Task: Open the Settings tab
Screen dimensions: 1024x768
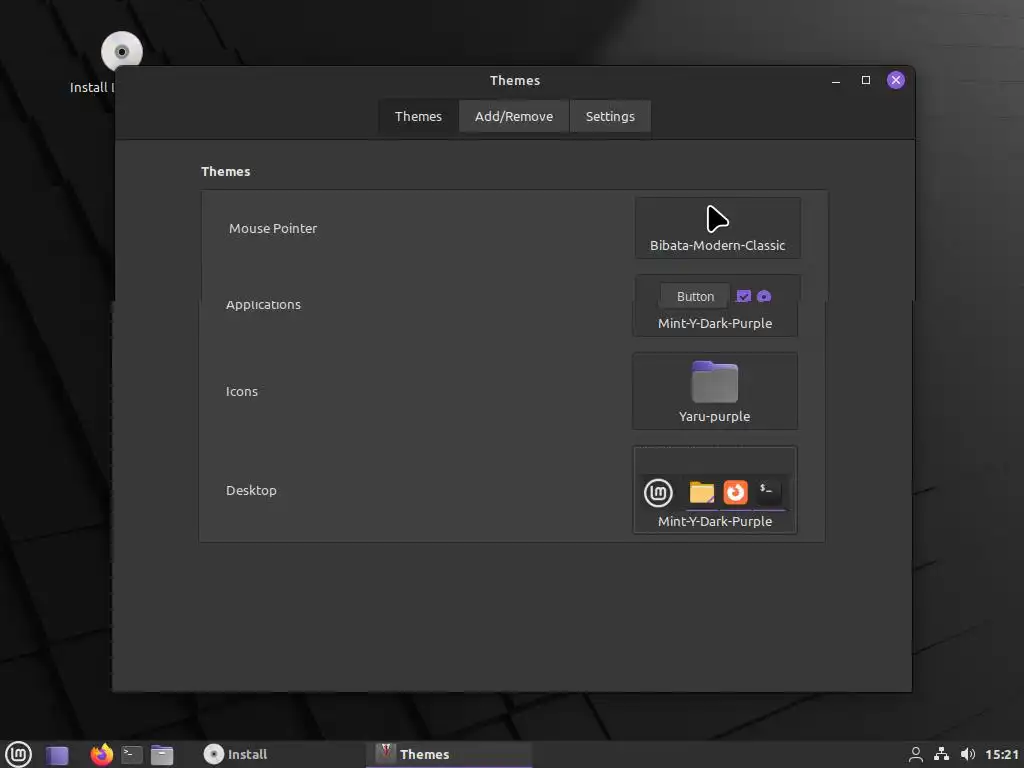Action: (610, 116)
